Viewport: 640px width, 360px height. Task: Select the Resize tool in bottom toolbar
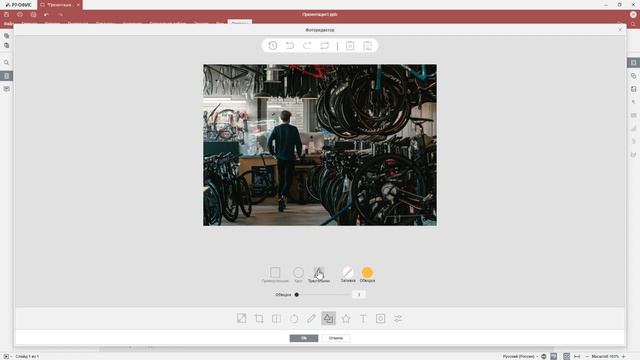pyautogui.click(x=242, y=318)
